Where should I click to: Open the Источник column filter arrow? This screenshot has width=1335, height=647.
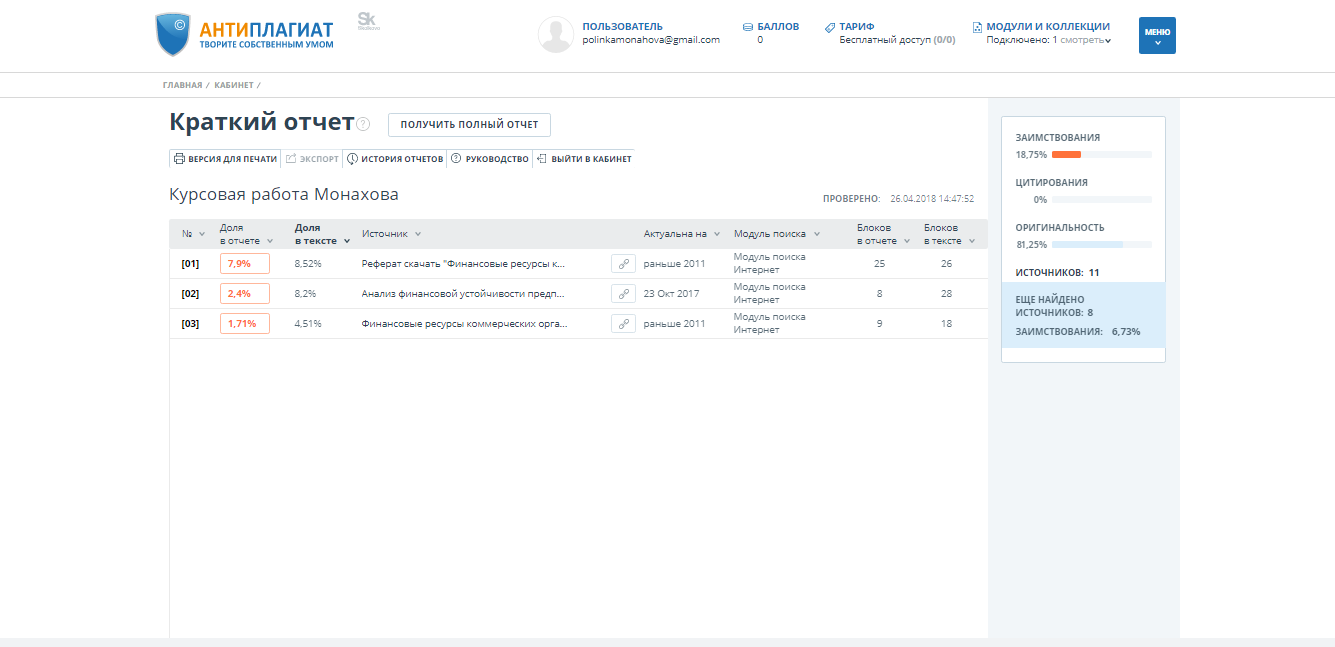(x=418, y=234)
